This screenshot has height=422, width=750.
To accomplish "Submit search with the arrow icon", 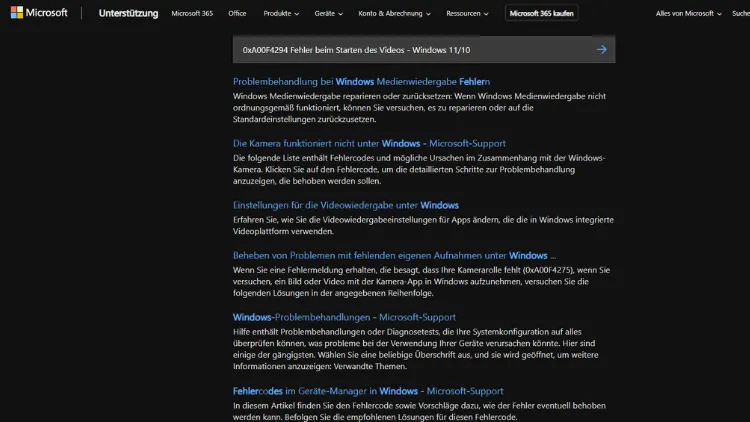I will click(x=602, y=49).
